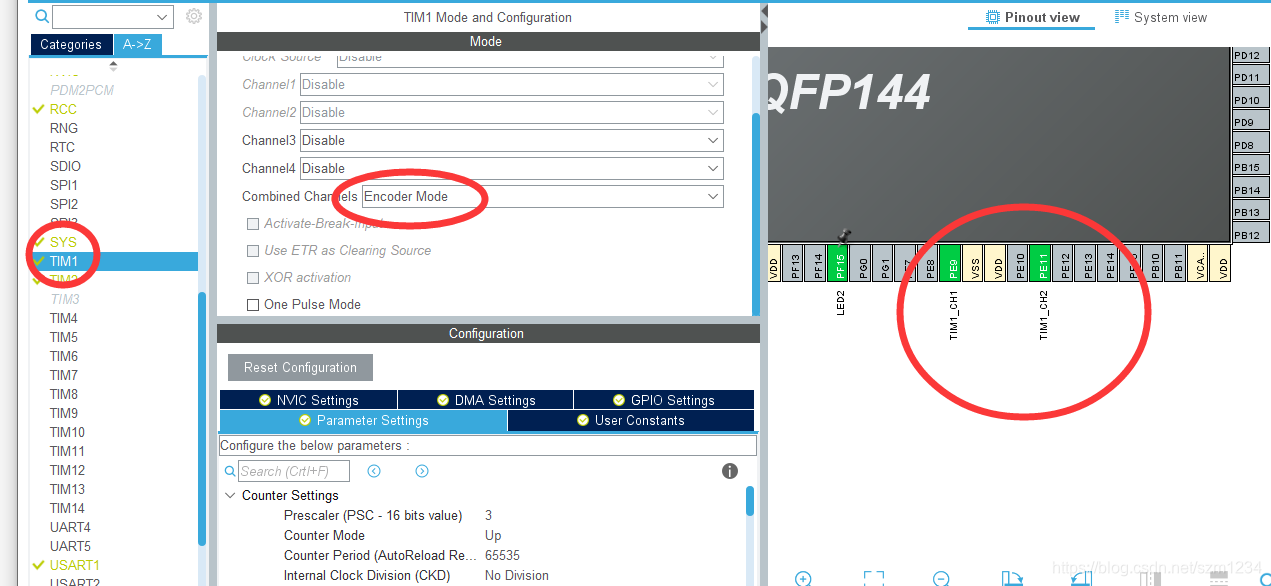Zoom in on the pinout view
This screenshot has width=1271, height=586.
[803, 578]
